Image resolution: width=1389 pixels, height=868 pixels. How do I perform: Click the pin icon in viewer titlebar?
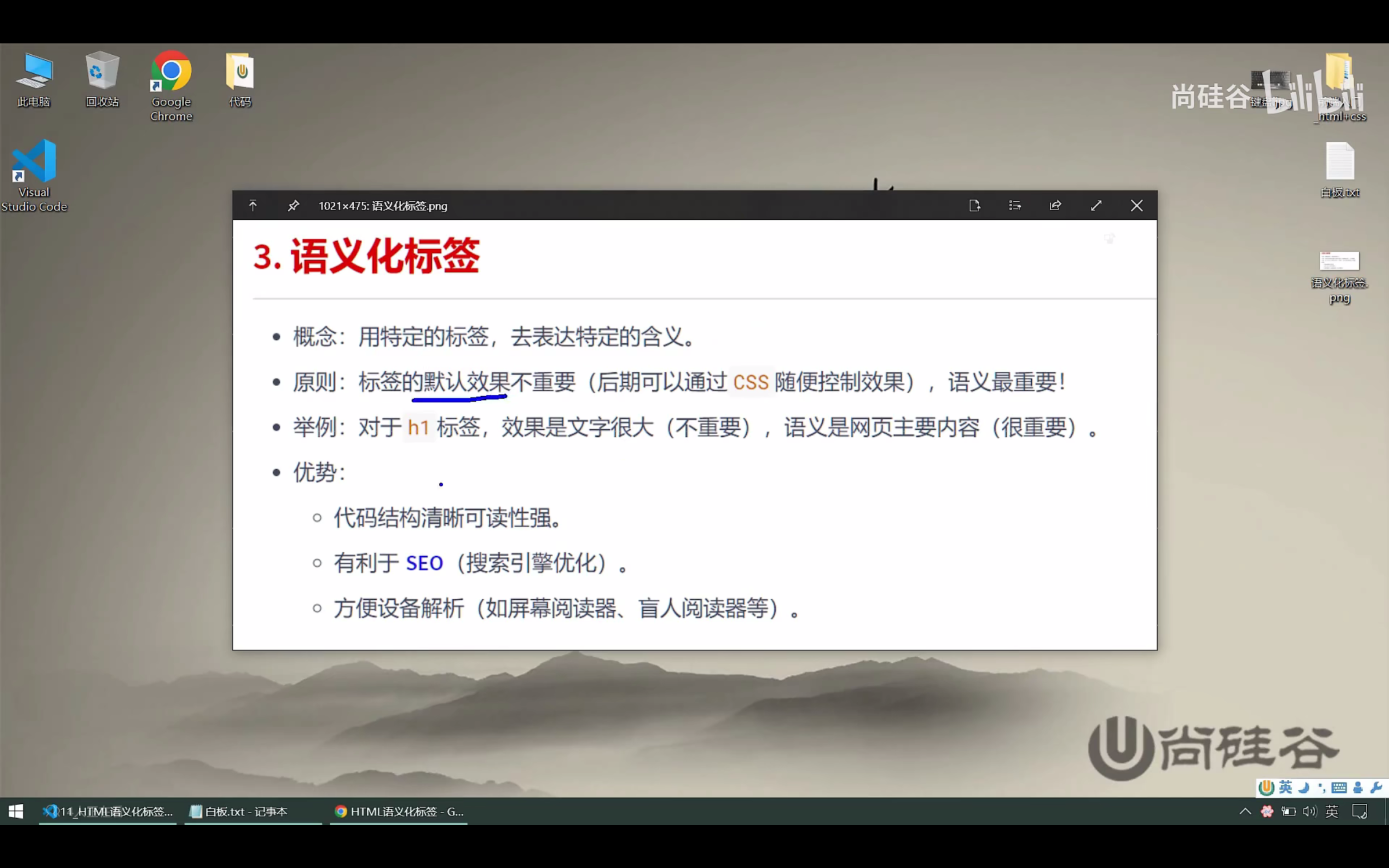click(293, 205)
